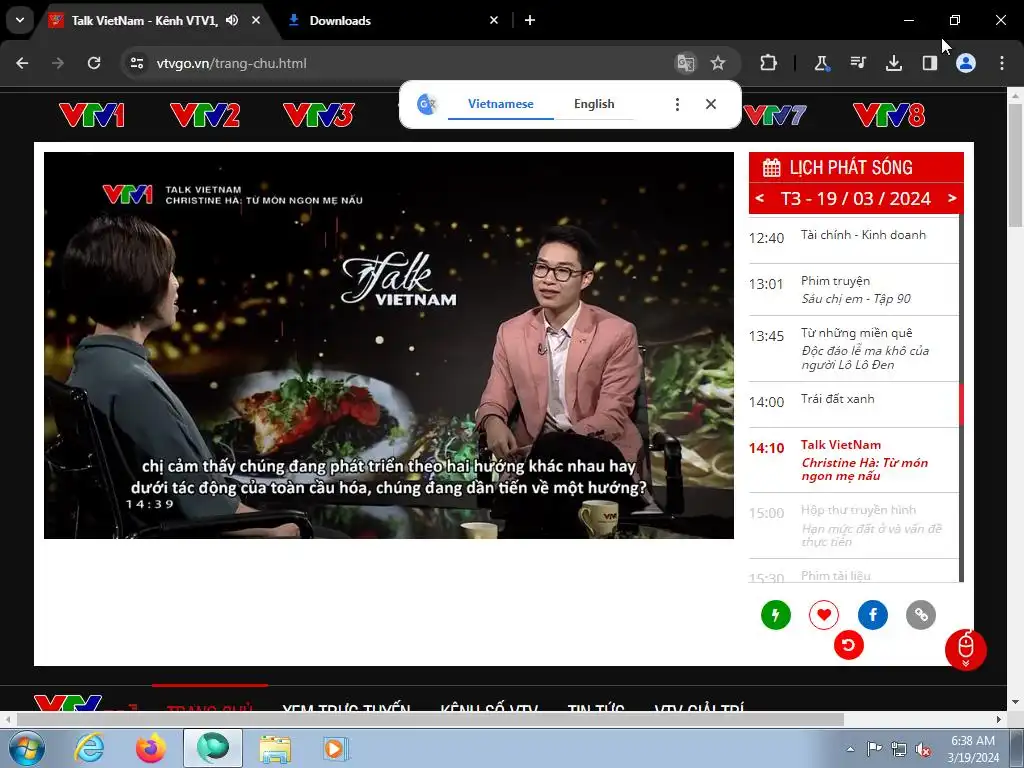Open the Windows Start menu
The height and width of the screenshot is (768, 1024).
(27, 748)
